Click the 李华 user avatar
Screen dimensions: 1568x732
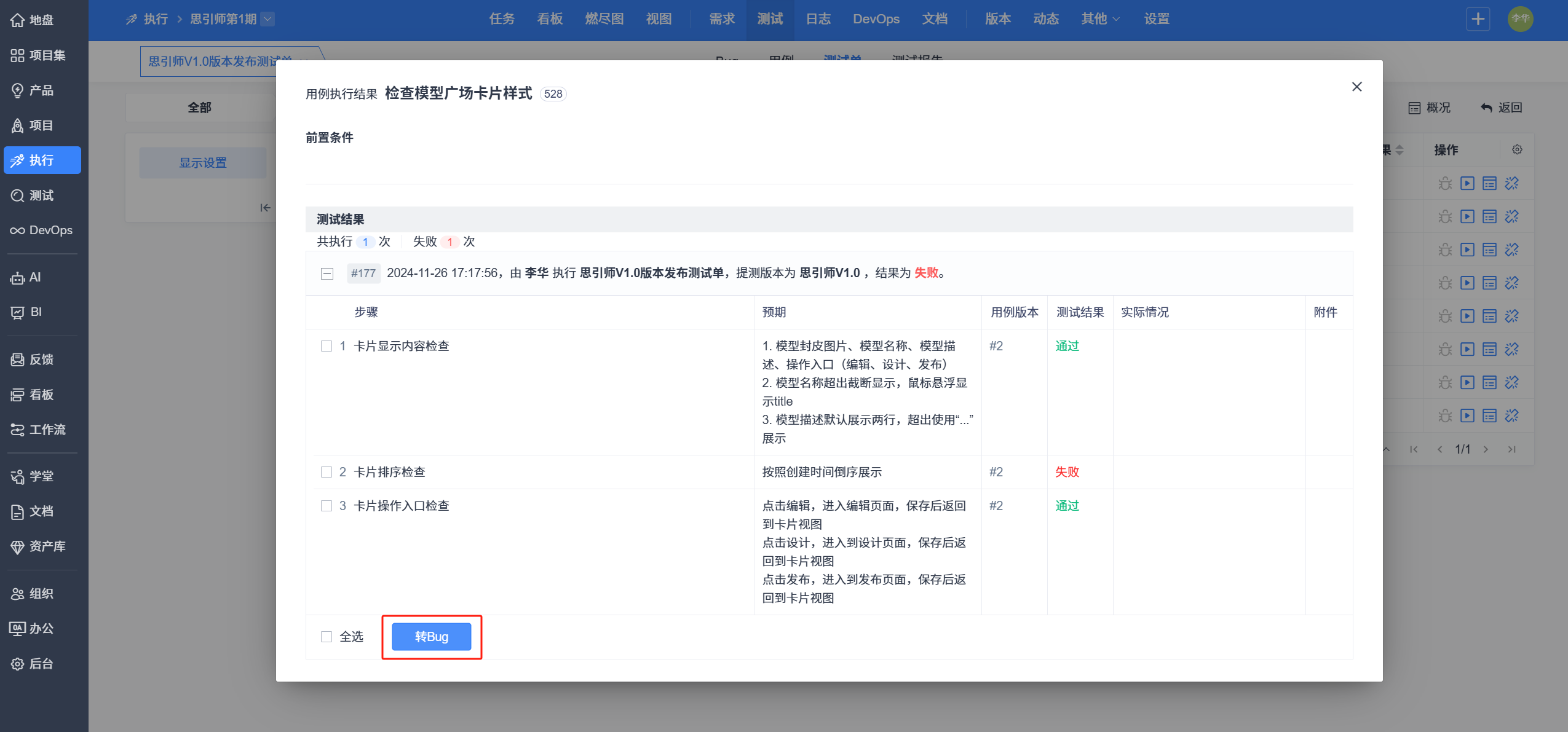pos(1520,19)
